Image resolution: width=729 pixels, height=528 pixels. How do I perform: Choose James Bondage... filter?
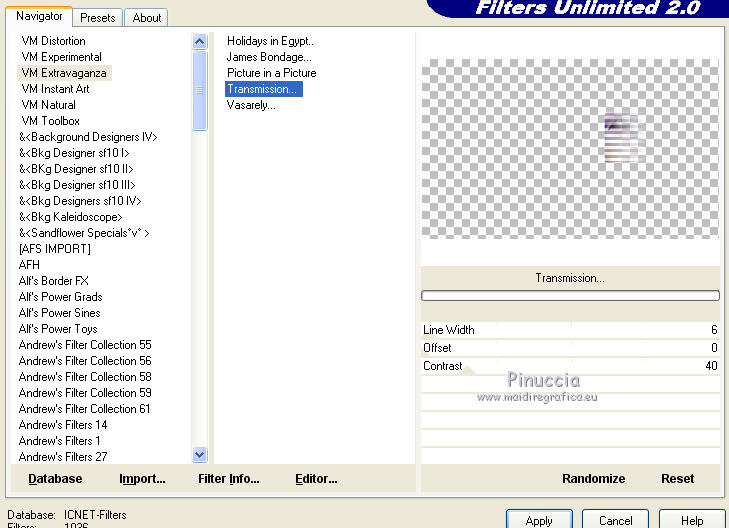coord(269,57)
